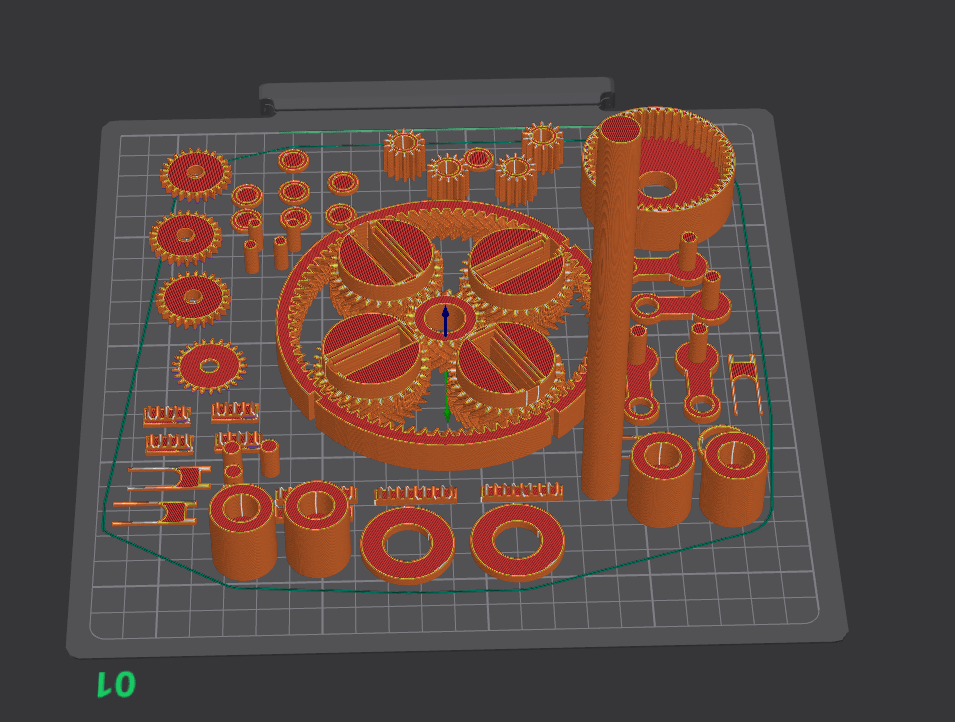Click the right flat washer ring at front
Viewport: 955px width, 722px height.
(516, 539)
